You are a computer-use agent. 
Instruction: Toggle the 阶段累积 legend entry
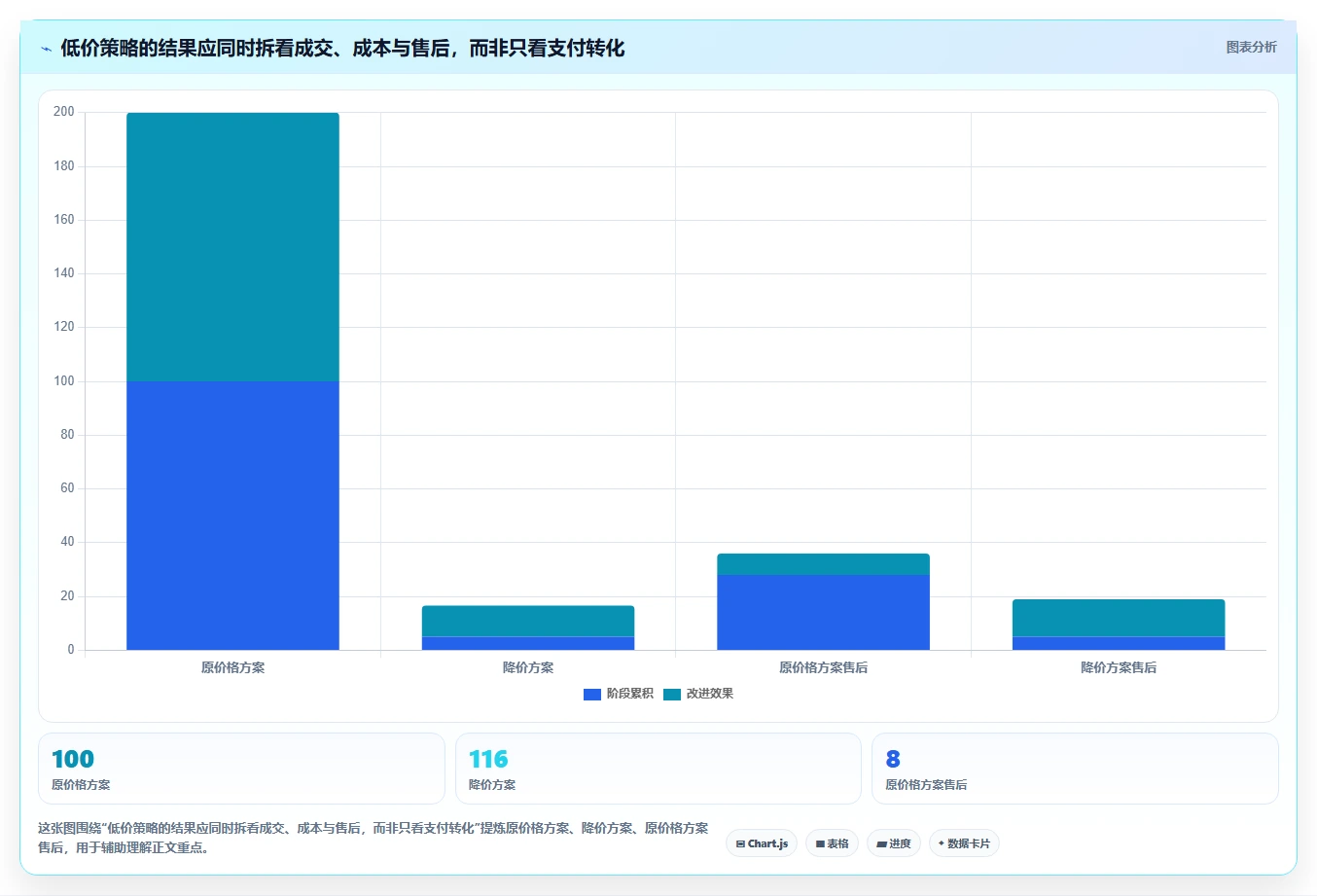(x=619, y=694)
